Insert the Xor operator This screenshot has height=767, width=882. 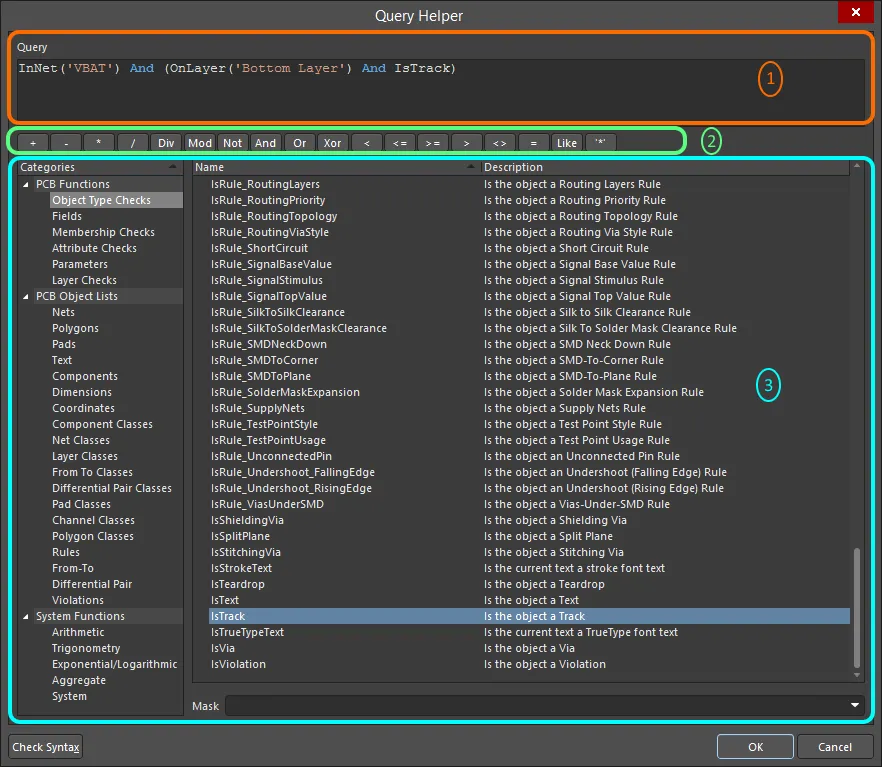tap(332, 143)
